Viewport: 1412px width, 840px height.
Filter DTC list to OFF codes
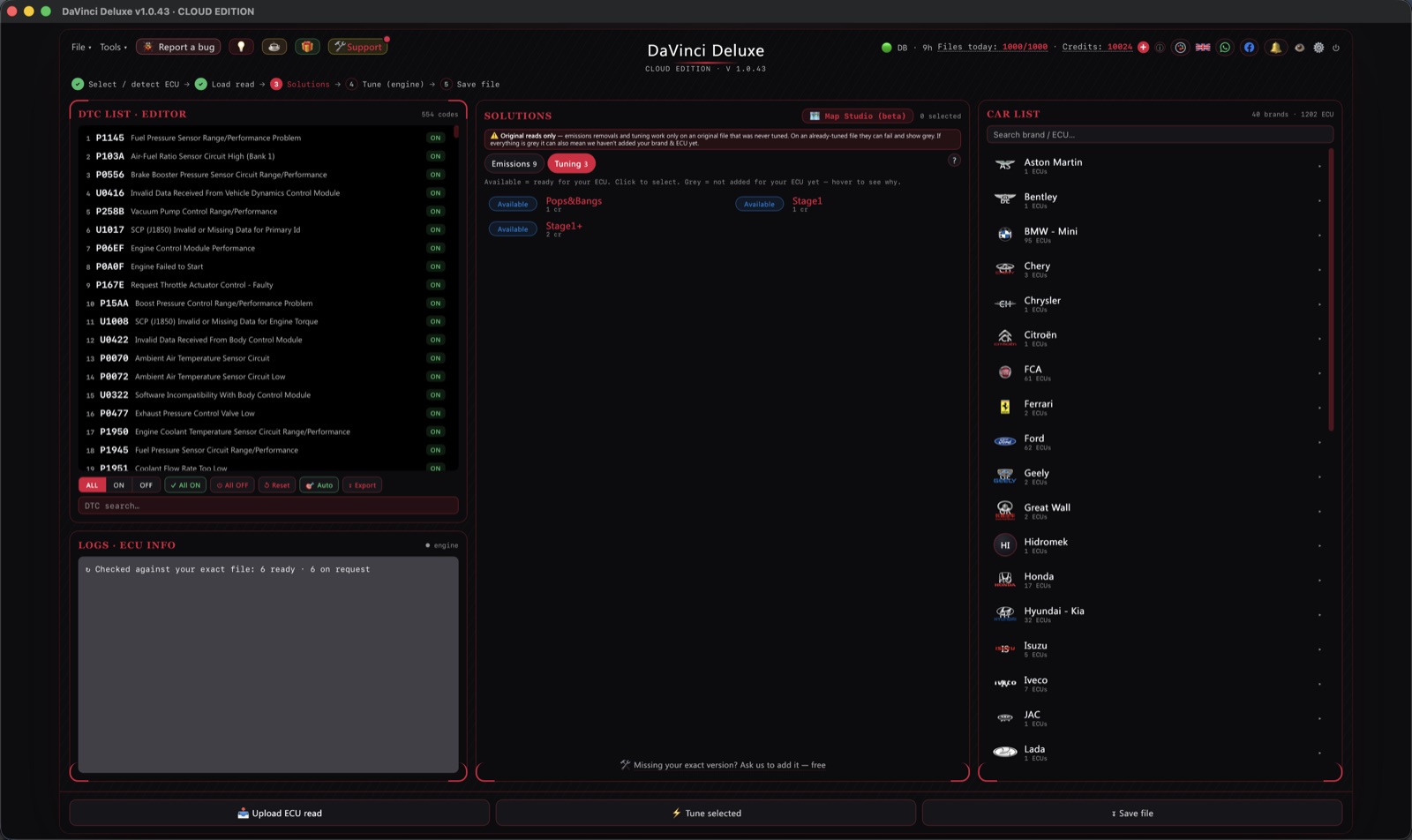click(146, 485)
